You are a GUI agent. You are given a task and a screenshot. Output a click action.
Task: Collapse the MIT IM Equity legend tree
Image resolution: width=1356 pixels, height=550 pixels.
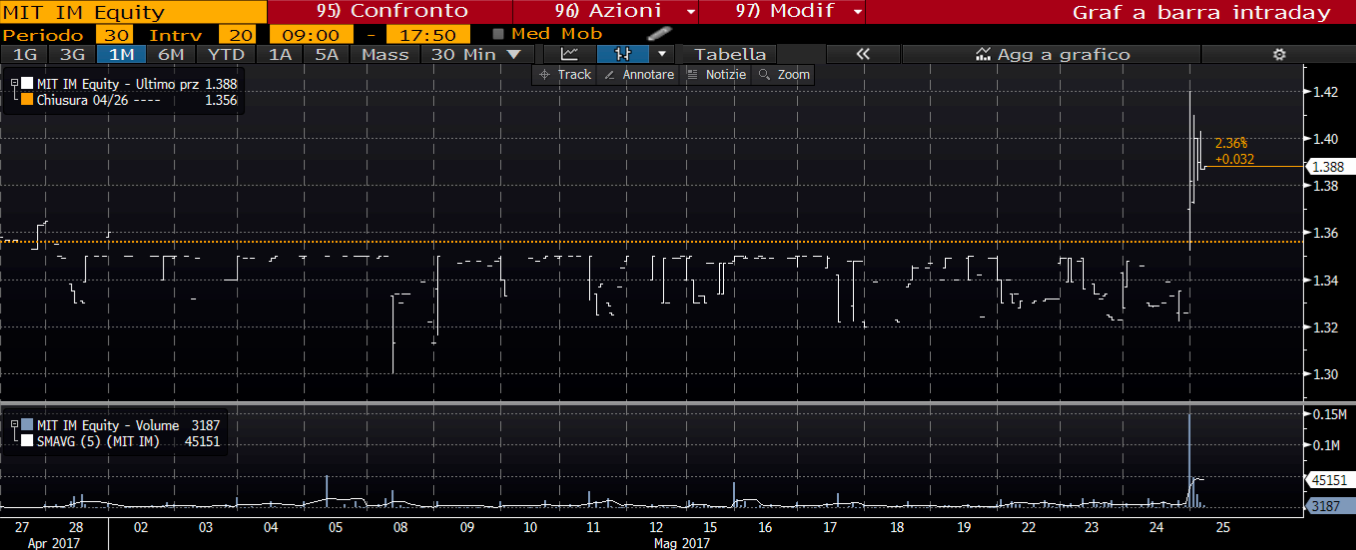14,84
